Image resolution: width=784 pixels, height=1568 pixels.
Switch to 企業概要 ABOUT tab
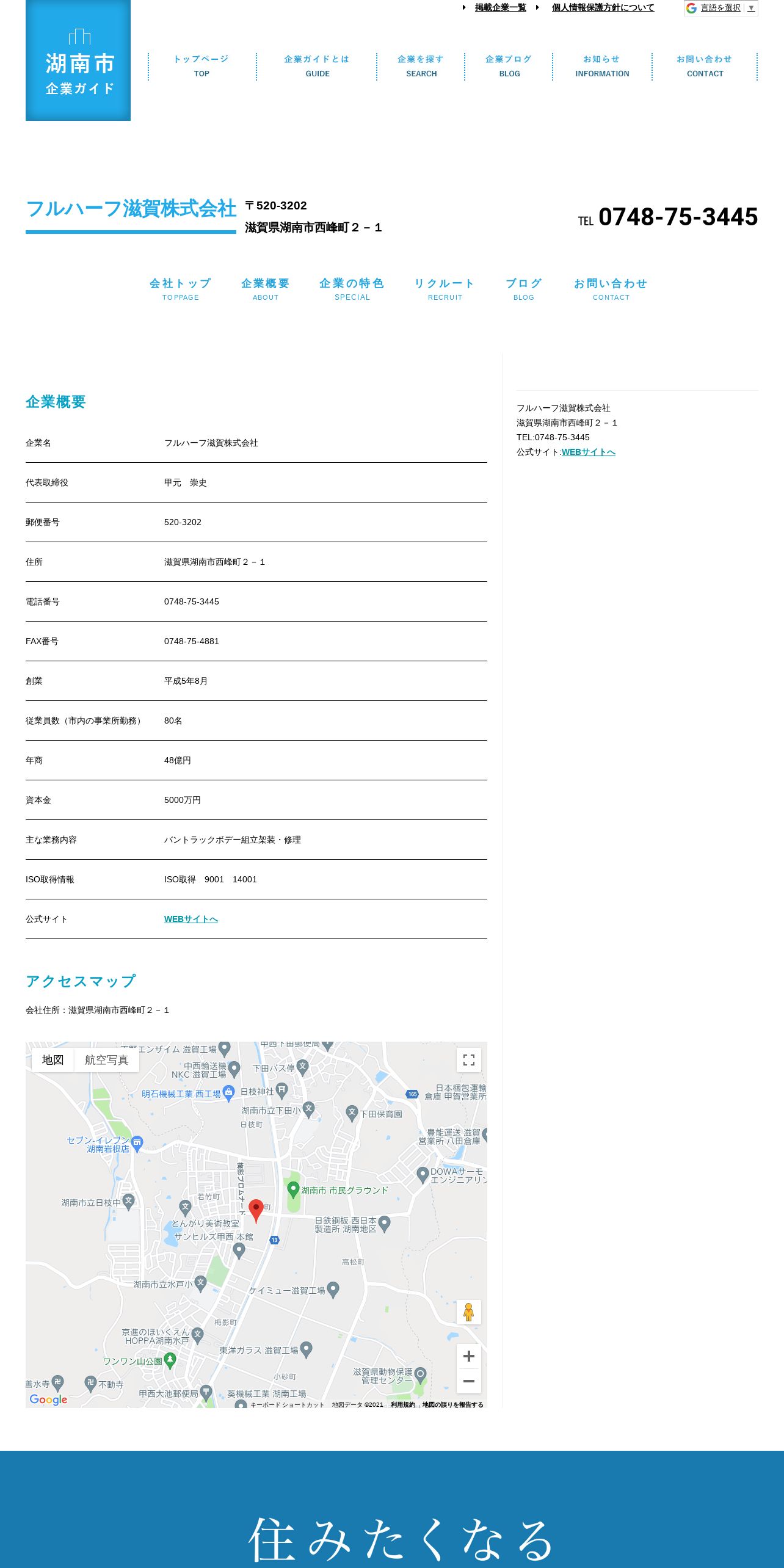point(266,289)
